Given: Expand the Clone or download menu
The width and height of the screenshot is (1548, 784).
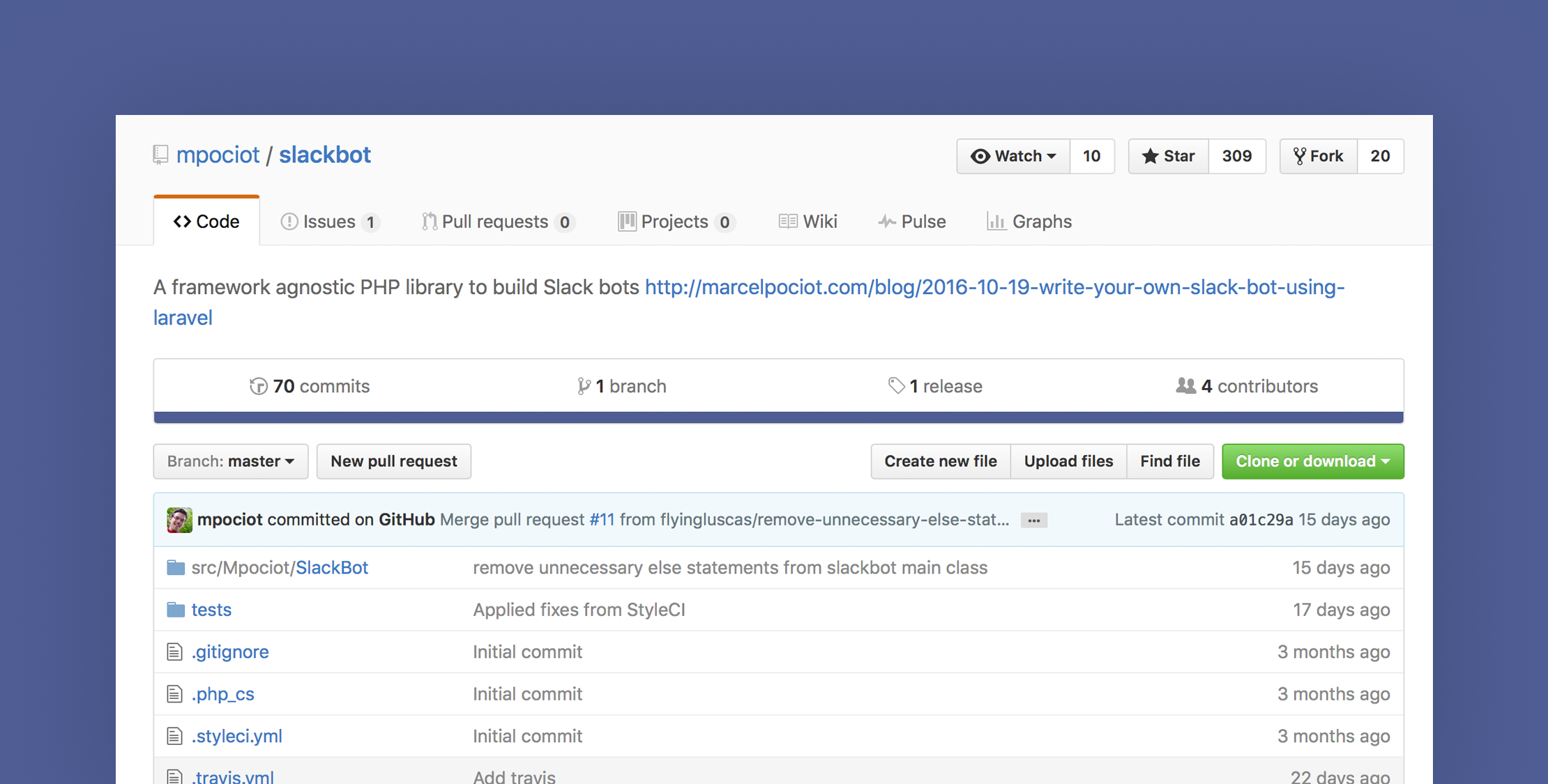Looking at the screenshot, I should [1312, 461].
